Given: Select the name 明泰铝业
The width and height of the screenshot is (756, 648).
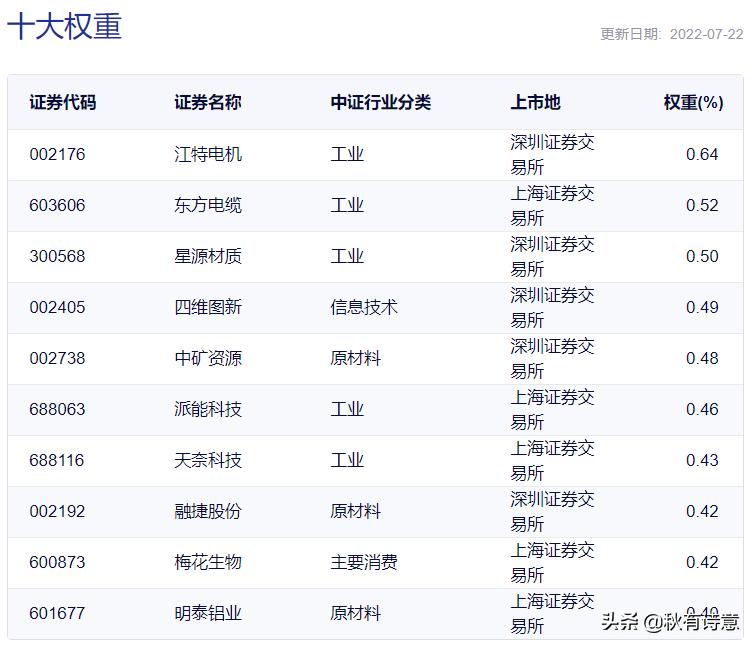Looking at the screenshot, I should pos(208,614).
